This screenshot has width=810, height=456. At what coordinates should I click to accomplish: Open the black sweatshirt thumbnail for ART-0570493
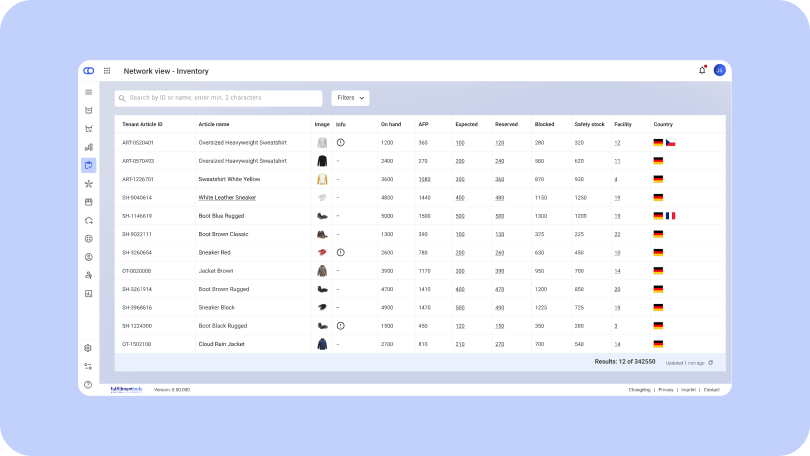click(x=322, y=161)
